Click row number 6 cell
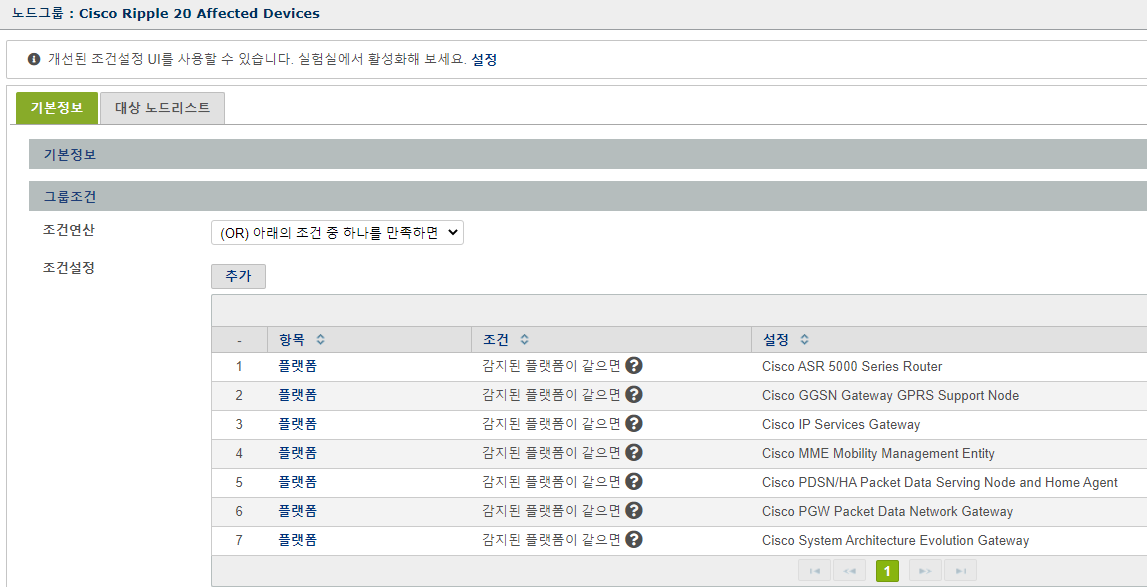The width and height of the screenshot is (1147, 587). (x=239, y=512)
